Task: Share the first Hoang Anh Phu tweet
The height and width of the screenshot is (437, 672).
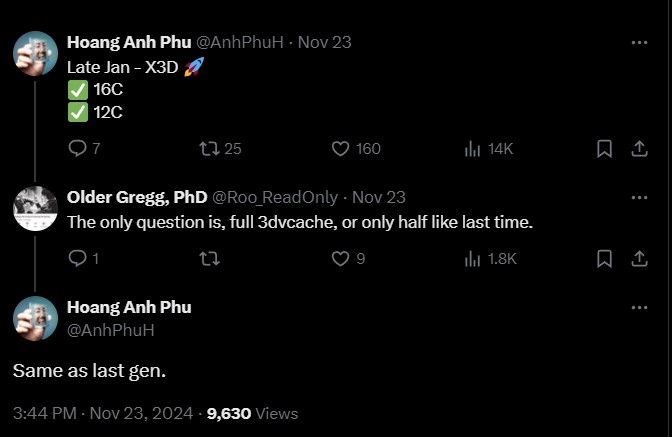Action: (x=639, y=149)
